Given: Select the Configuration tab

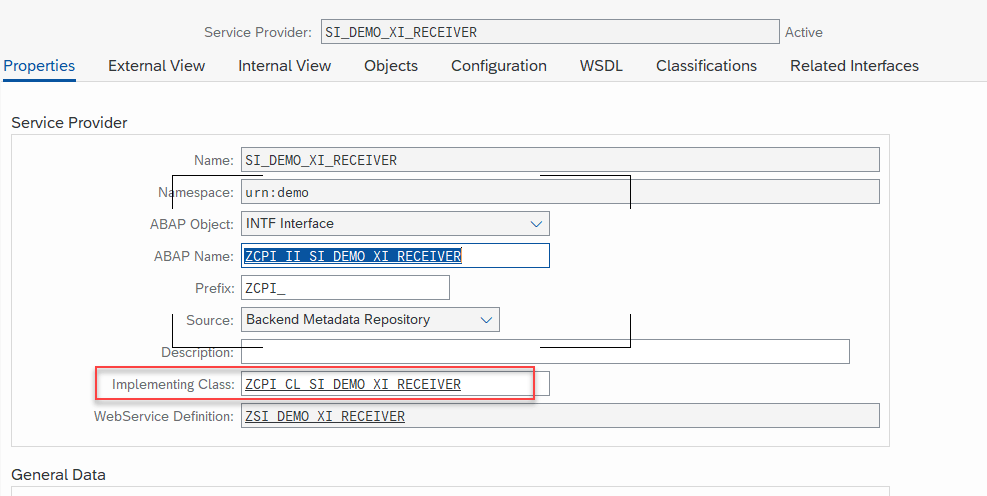Looking at the screenshot, I should [498, 66].
